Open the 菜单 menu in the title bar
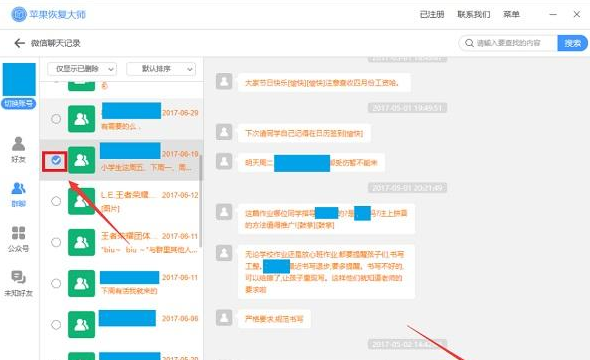 coord(511,14)
